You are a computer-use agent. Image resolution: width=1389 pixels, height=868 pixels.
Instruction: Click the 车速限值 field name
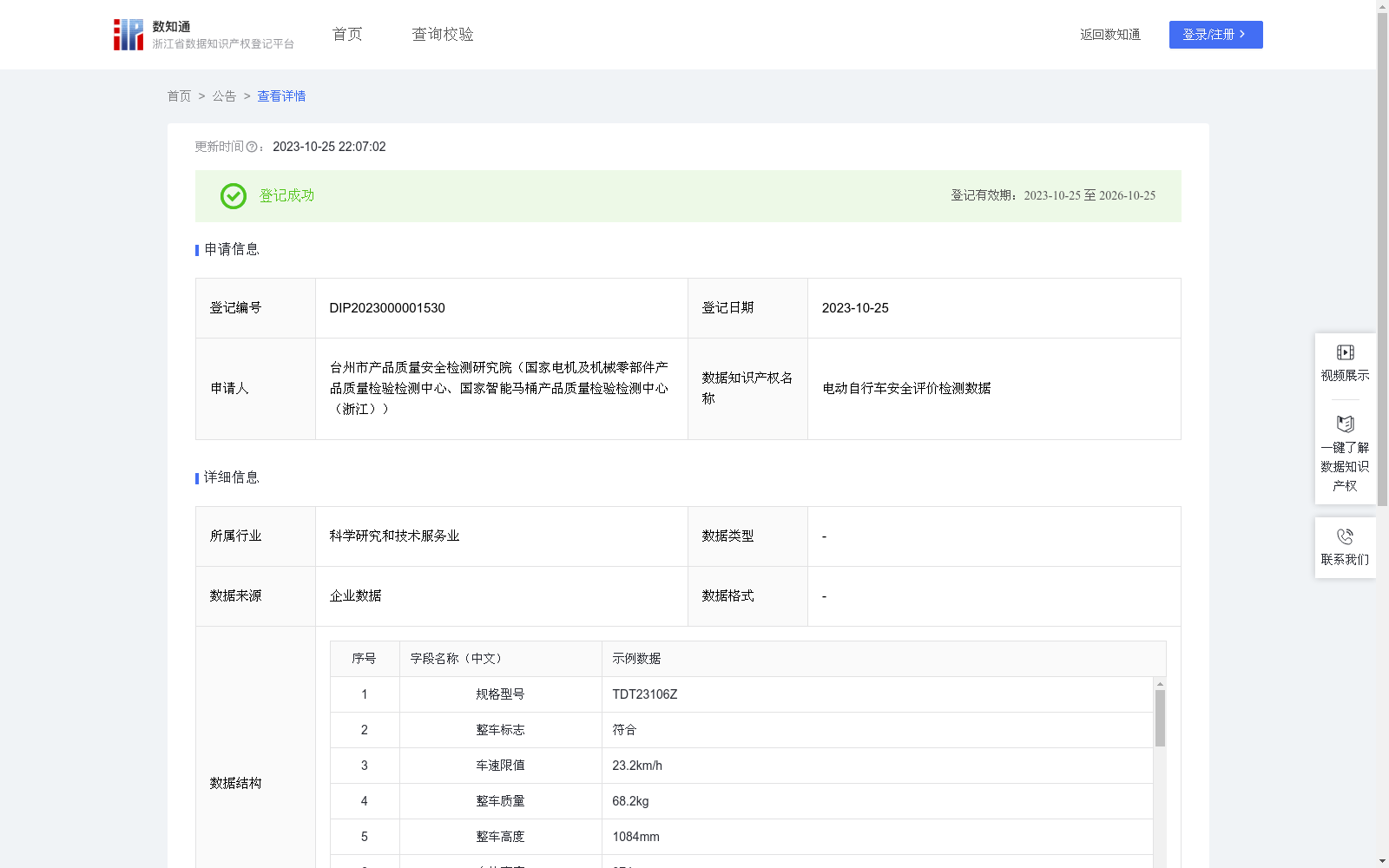(500, 766)
